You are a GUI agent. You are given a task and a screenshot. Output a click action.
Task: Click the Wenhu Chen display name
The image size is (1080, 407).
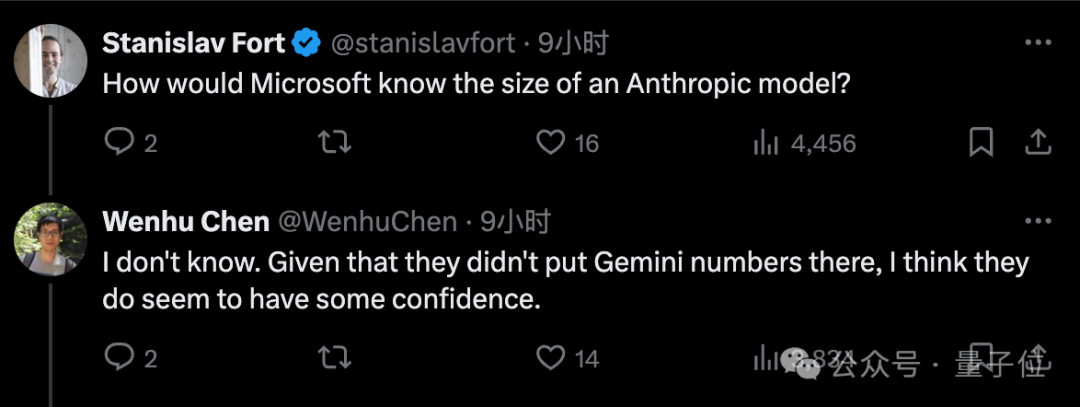[185, 221]
